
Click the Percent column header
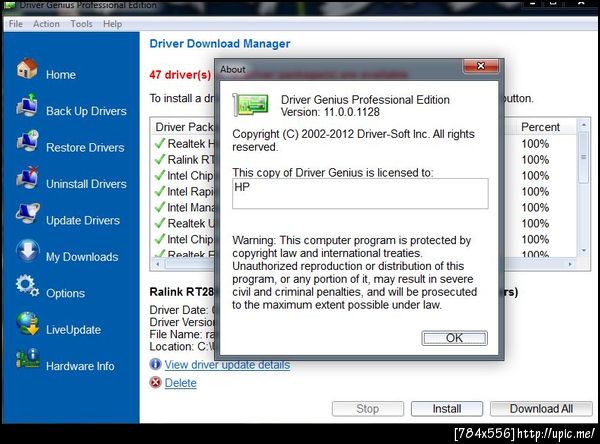[x=540, y=127]
